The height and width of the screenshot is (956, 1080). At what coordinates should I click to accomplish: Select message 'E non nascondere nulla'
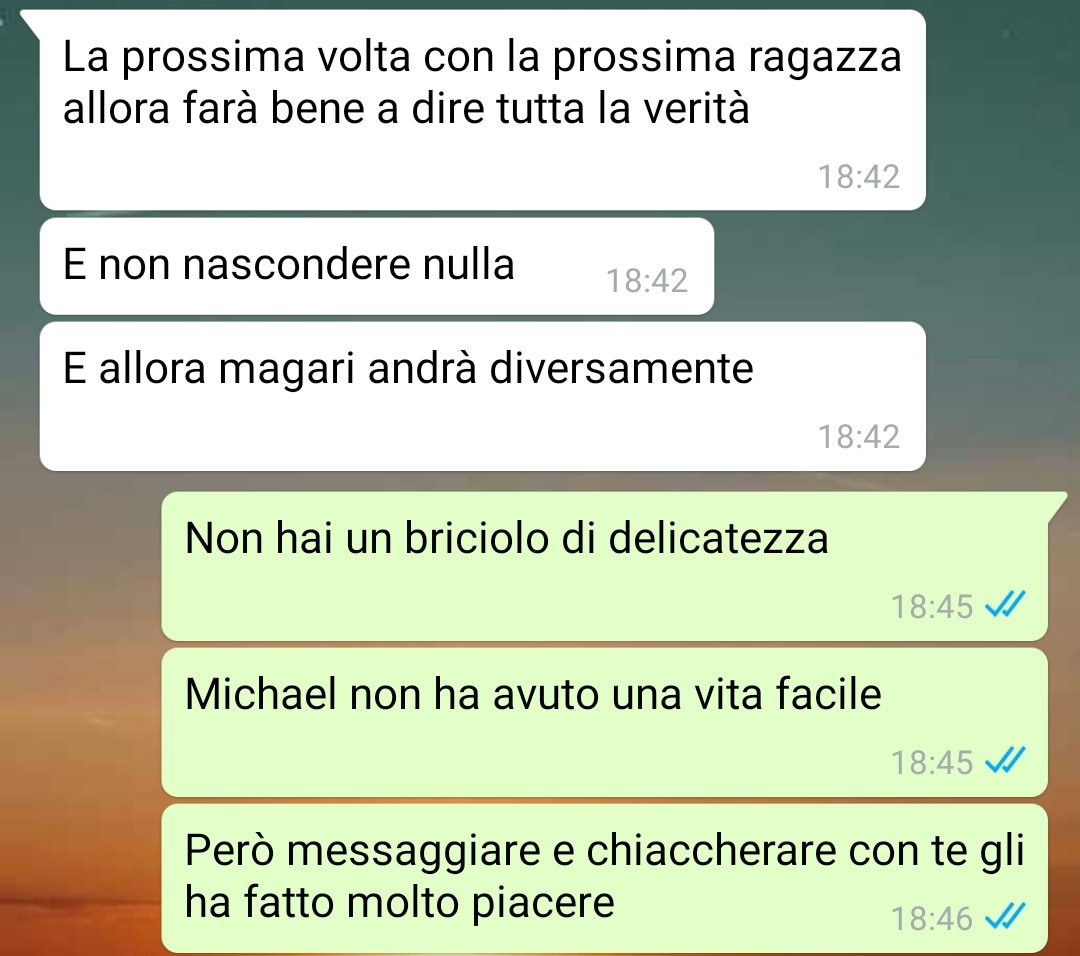tap(377, 267)
